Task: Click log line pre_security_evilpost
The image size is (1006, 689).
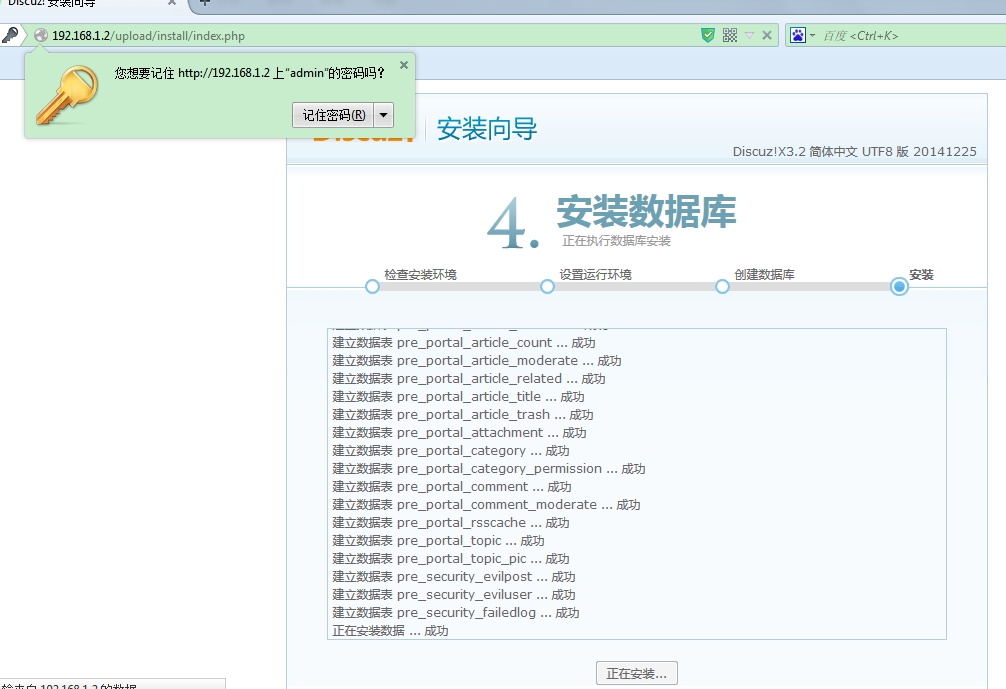Action: 454,576
